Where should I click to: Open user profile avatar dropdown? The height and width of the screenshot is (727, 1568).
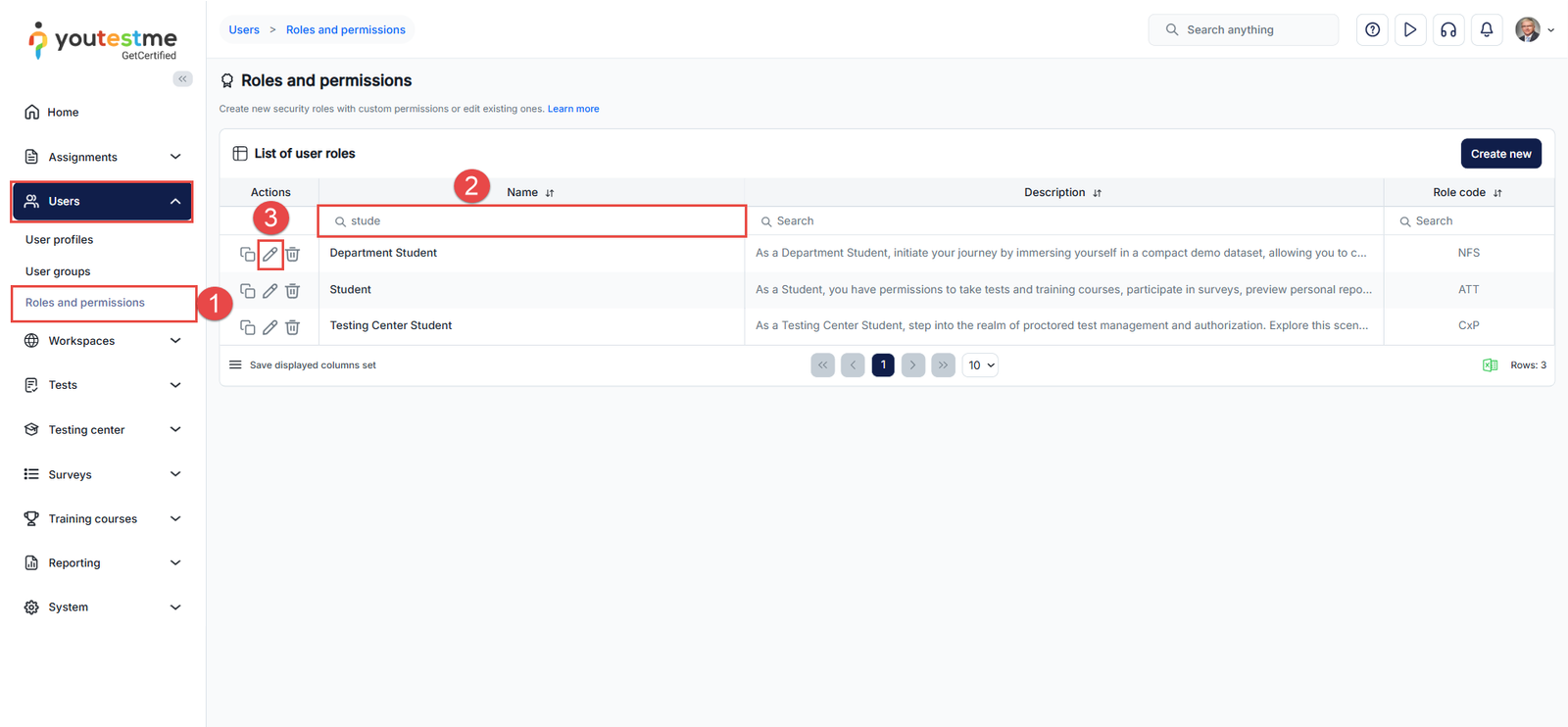click(1534, 30)
